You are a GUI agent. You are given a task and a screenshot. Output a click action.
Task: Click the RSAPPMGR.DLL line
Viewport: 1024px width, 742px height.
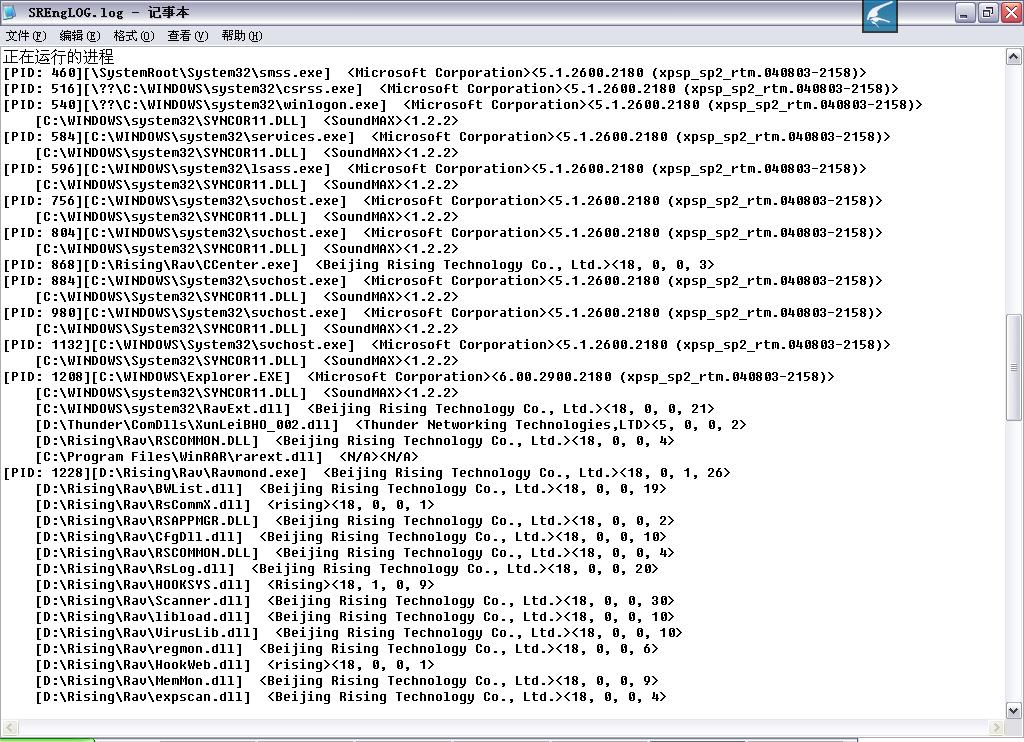coord(355,521)
